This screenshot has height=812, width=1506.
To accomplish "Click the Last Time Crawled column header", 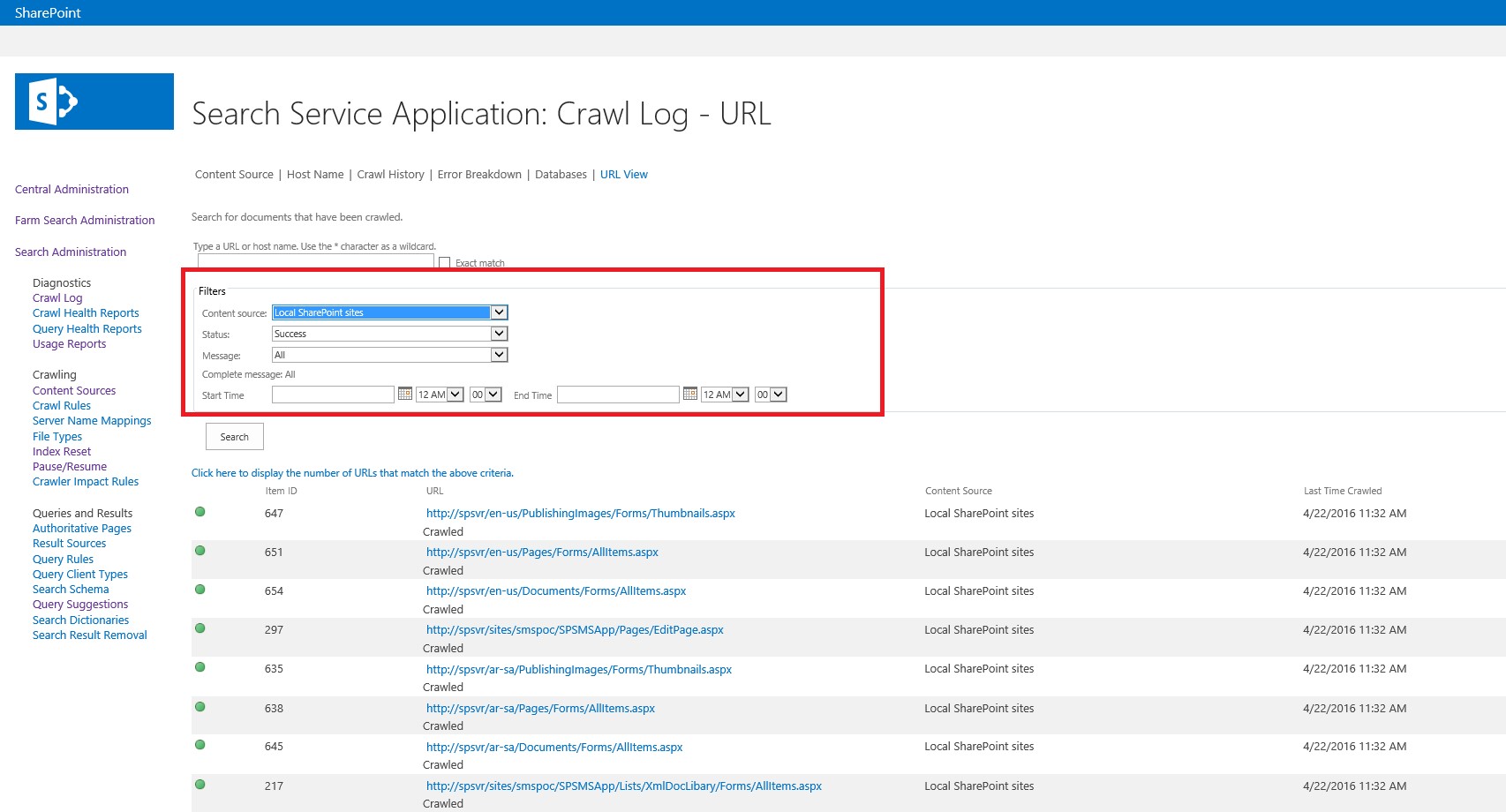I will click(1343, 492).
